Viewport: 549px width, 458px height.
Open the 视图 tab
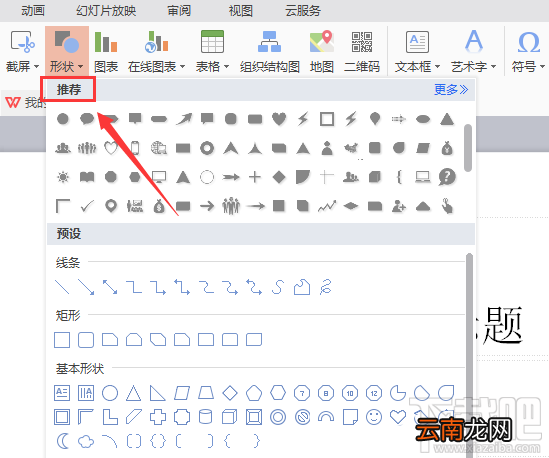click(x=241, y=11)
